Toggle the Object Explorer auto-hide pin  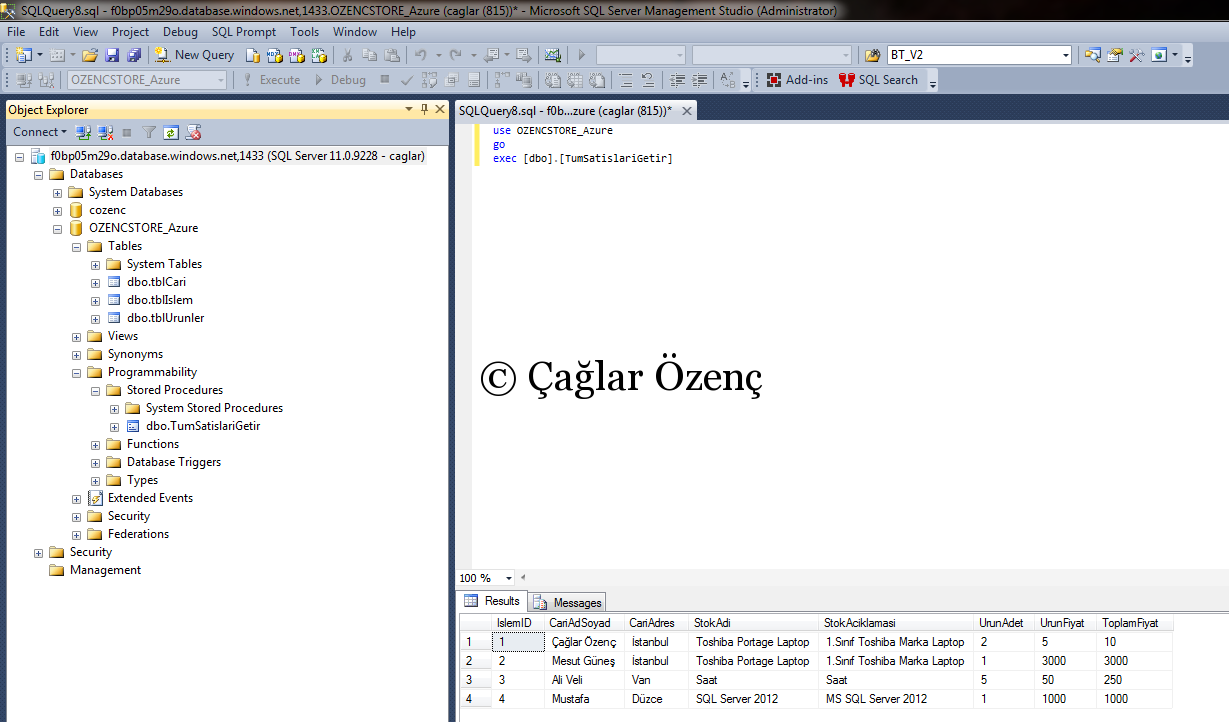(424, 110)
